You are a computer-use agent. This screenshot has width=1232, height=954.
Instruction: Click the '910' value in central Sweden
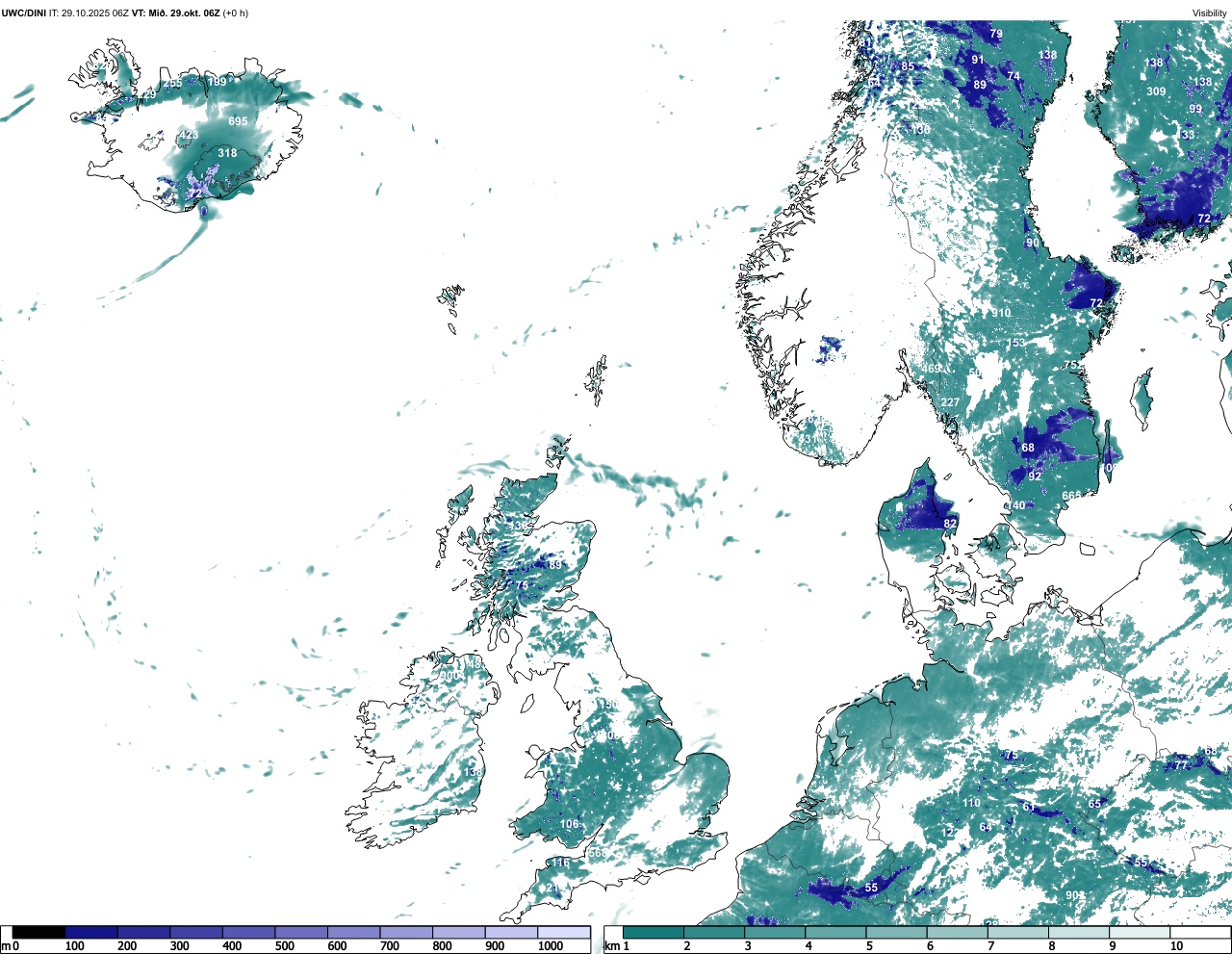[x=1002, y=313]
